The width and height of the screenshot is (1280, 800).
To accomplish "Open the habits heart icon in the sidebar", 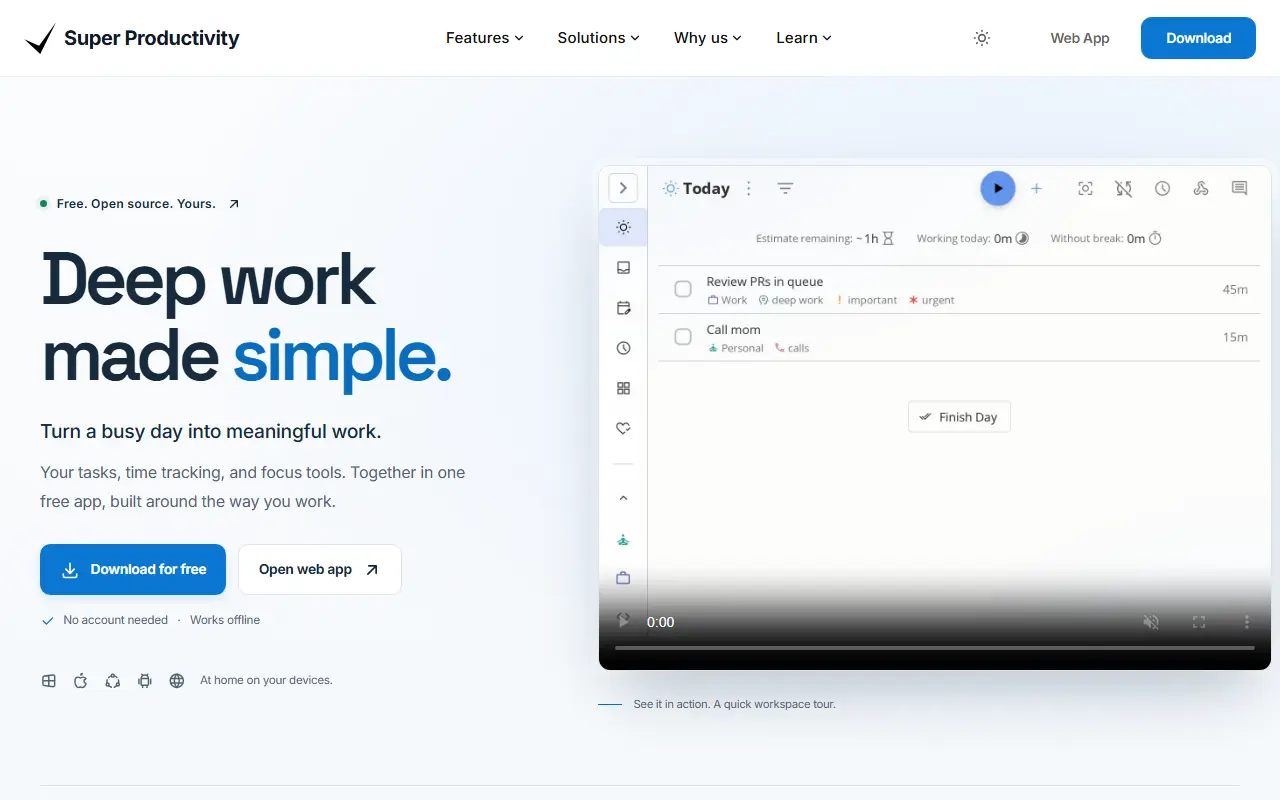I will pyautogui.click(x=623, y=428).
